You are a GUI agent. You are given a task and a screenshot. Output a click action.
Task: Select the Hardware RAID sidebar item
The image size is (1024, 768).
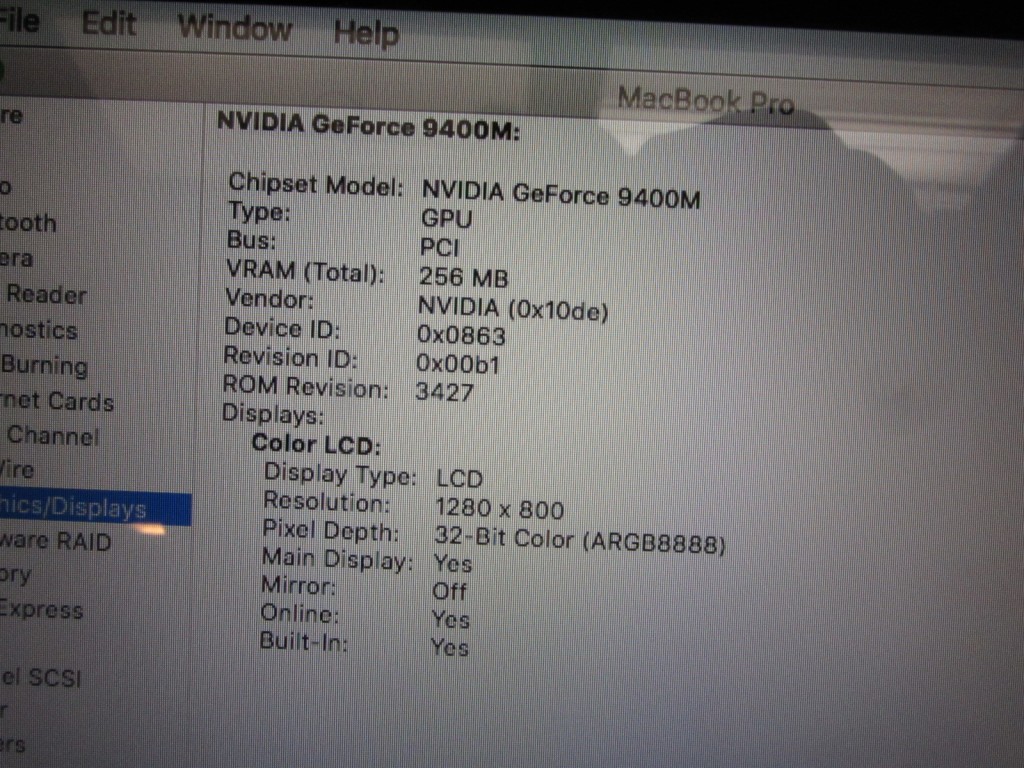[56, 541]
